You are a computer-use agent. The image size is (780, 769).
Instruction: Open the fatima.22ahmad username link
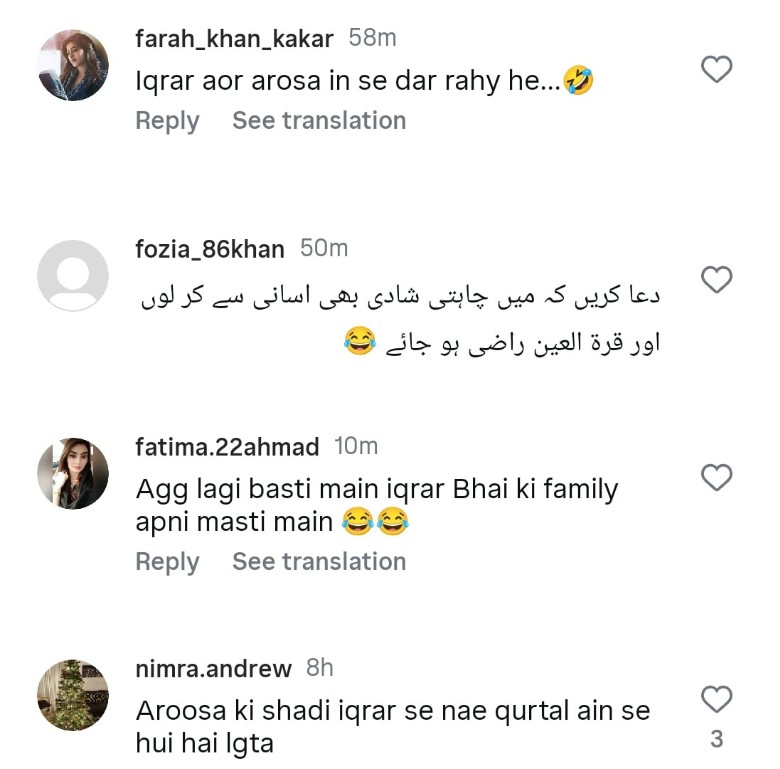pyautogui.click(x=227, y=446)
